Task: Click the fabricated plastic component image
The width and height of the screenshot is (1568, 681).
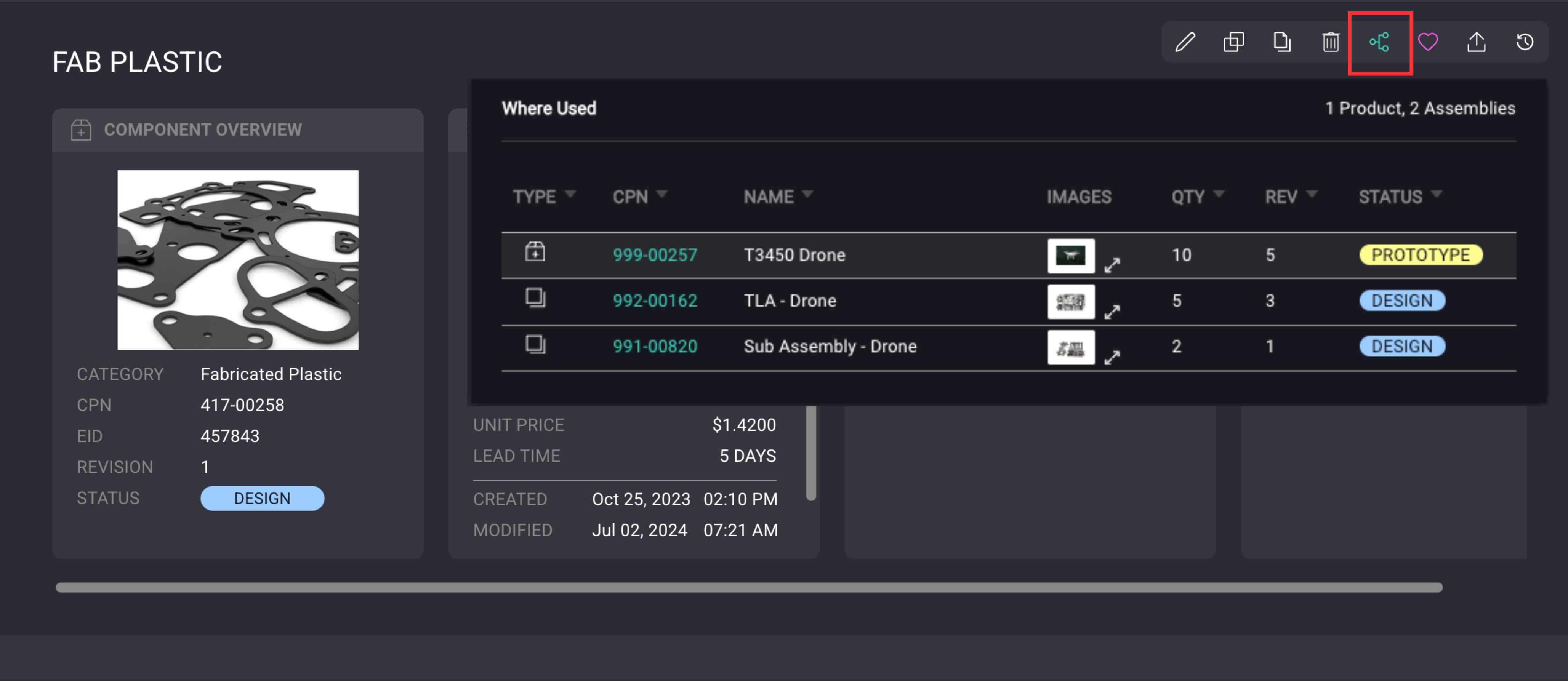Action: click(x=238, y=260)
